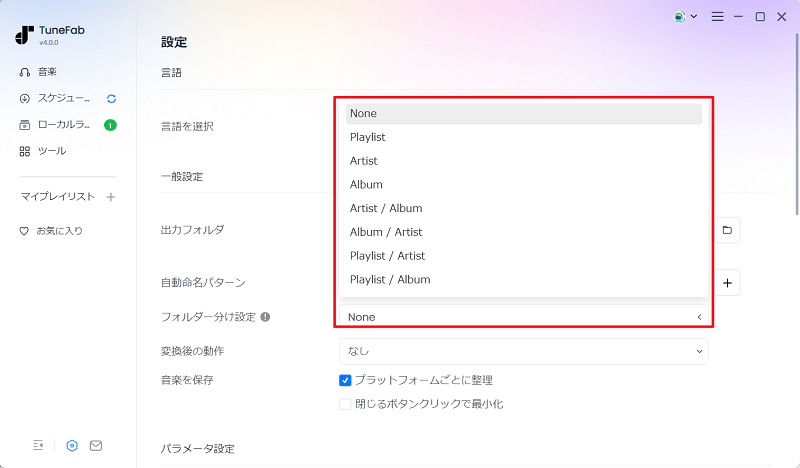This screenshot has height=468, width=800.
Task: Select Playlist / Album option
Action: [523, 280]
